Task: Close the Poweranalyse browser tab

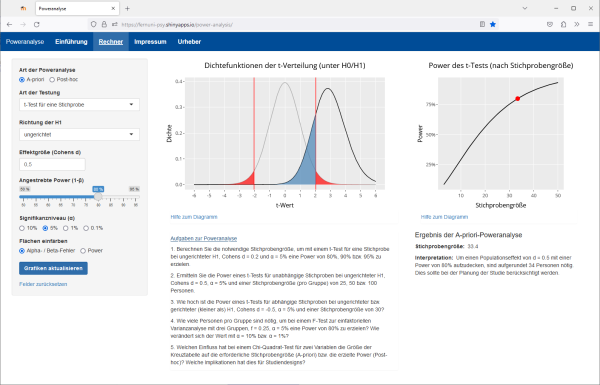Action: [x=113, y=8]
